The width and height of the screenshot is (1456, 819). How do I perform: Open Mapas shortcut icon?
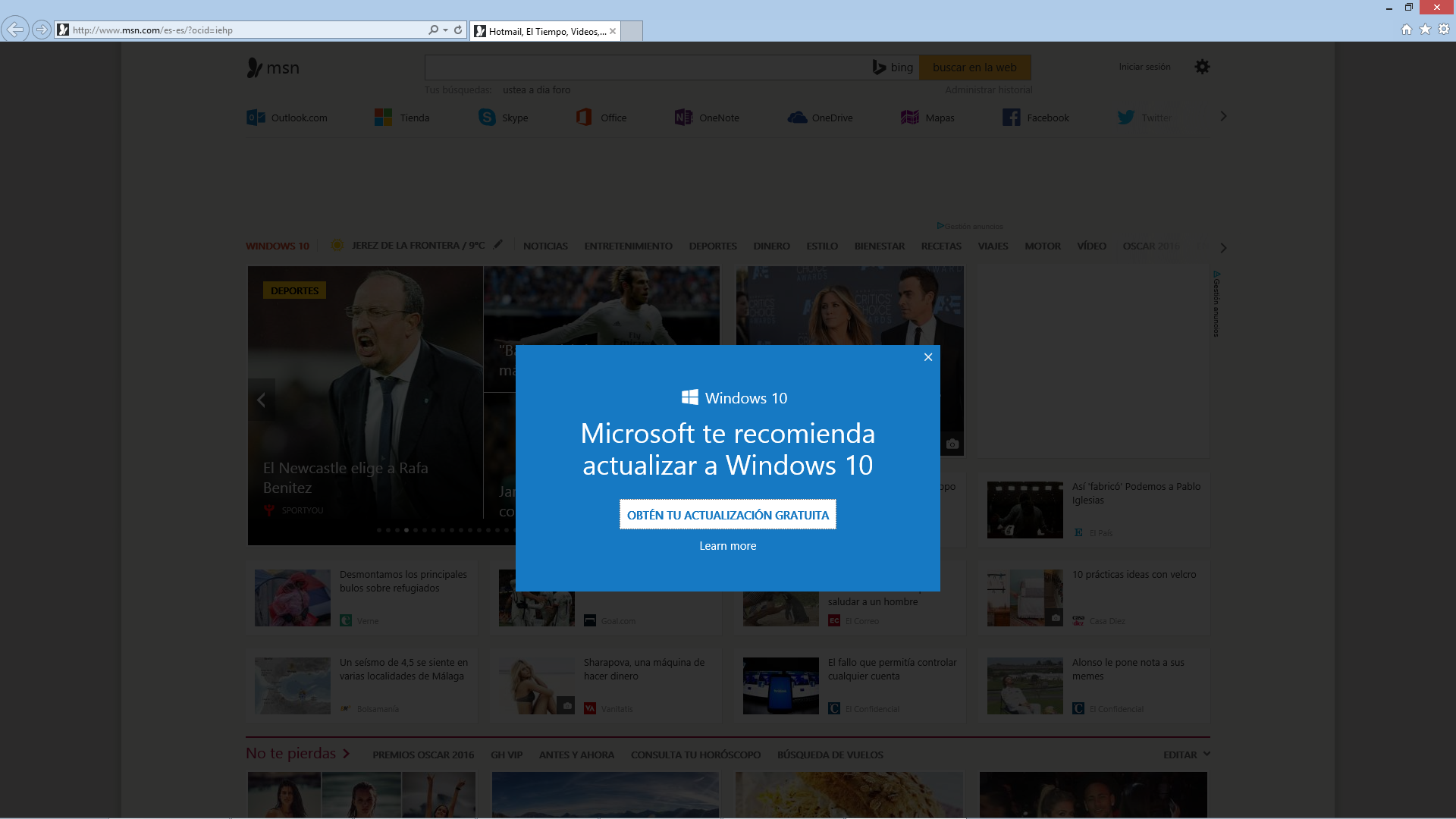pyautogui.click(x=909, y=118)
